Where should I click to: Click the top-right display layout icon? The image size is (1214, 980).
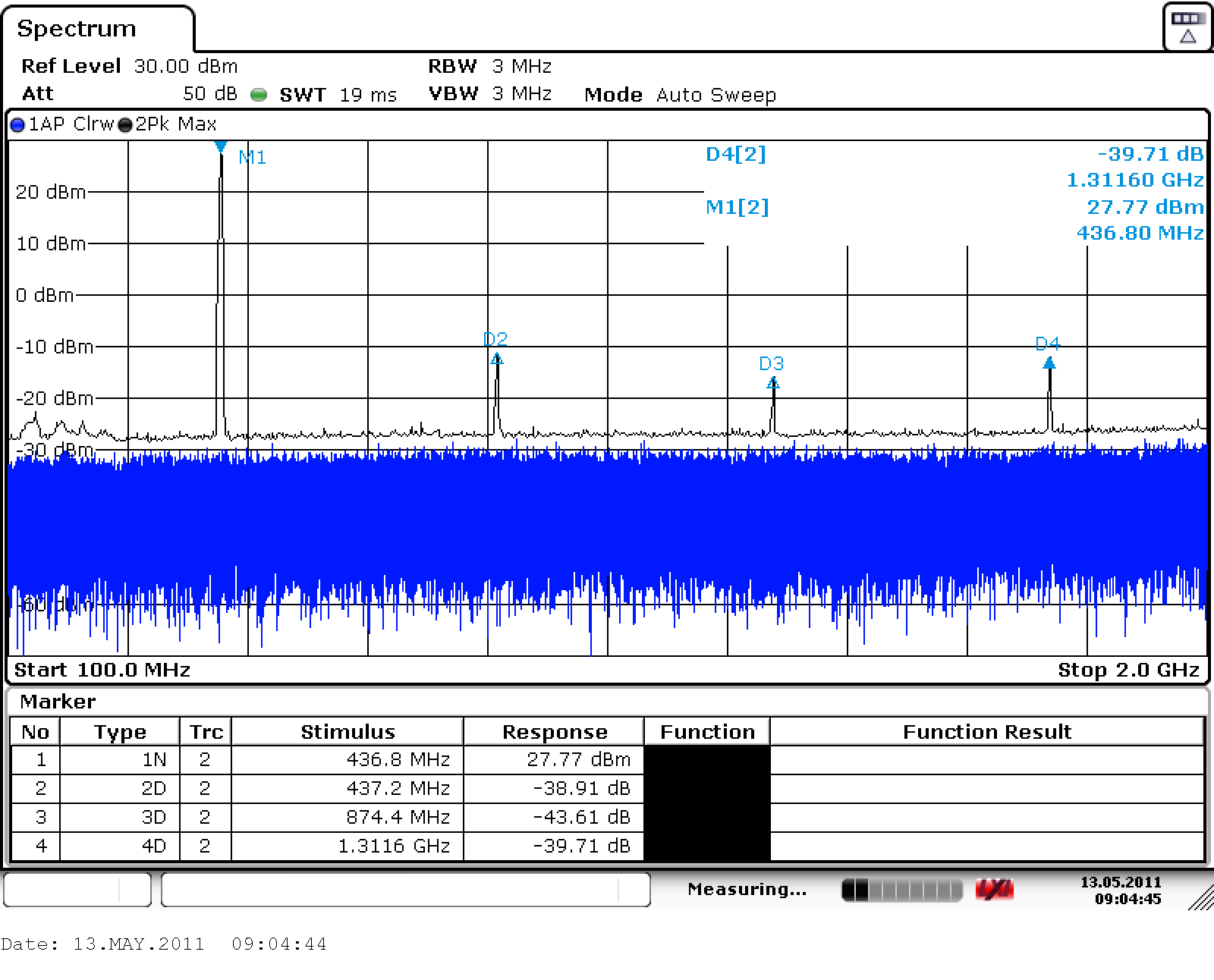[1187, 28]
